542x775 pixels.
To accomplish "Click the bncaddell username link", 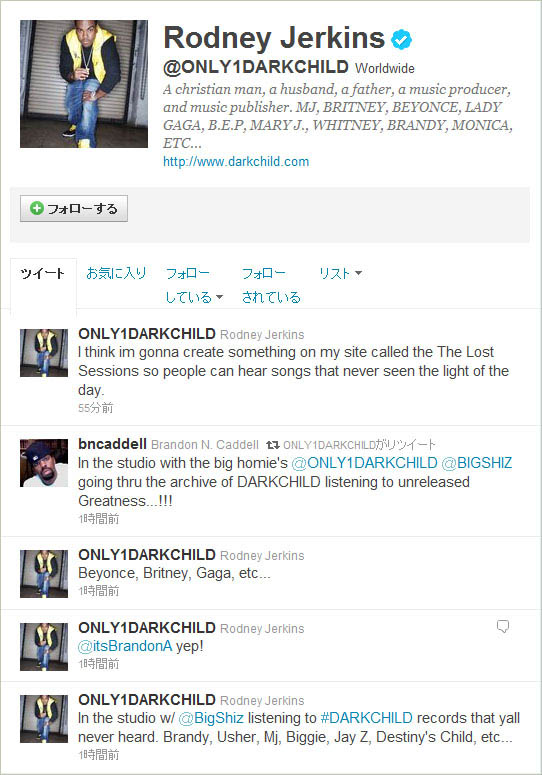I will [112, 444].
